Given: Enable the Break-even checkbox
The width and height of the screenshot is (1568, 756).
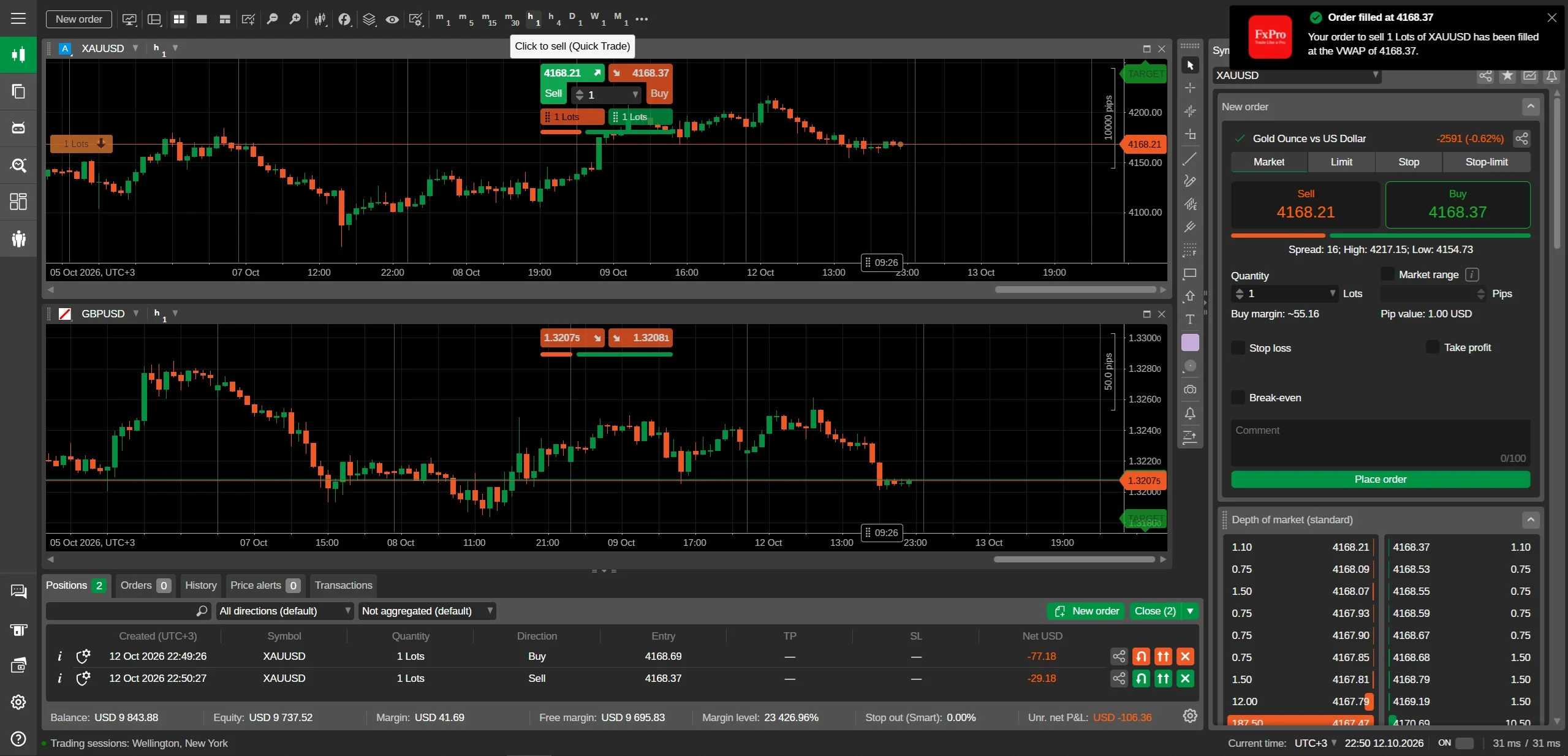Looking at the screenshot, I should pos(1238,397).
